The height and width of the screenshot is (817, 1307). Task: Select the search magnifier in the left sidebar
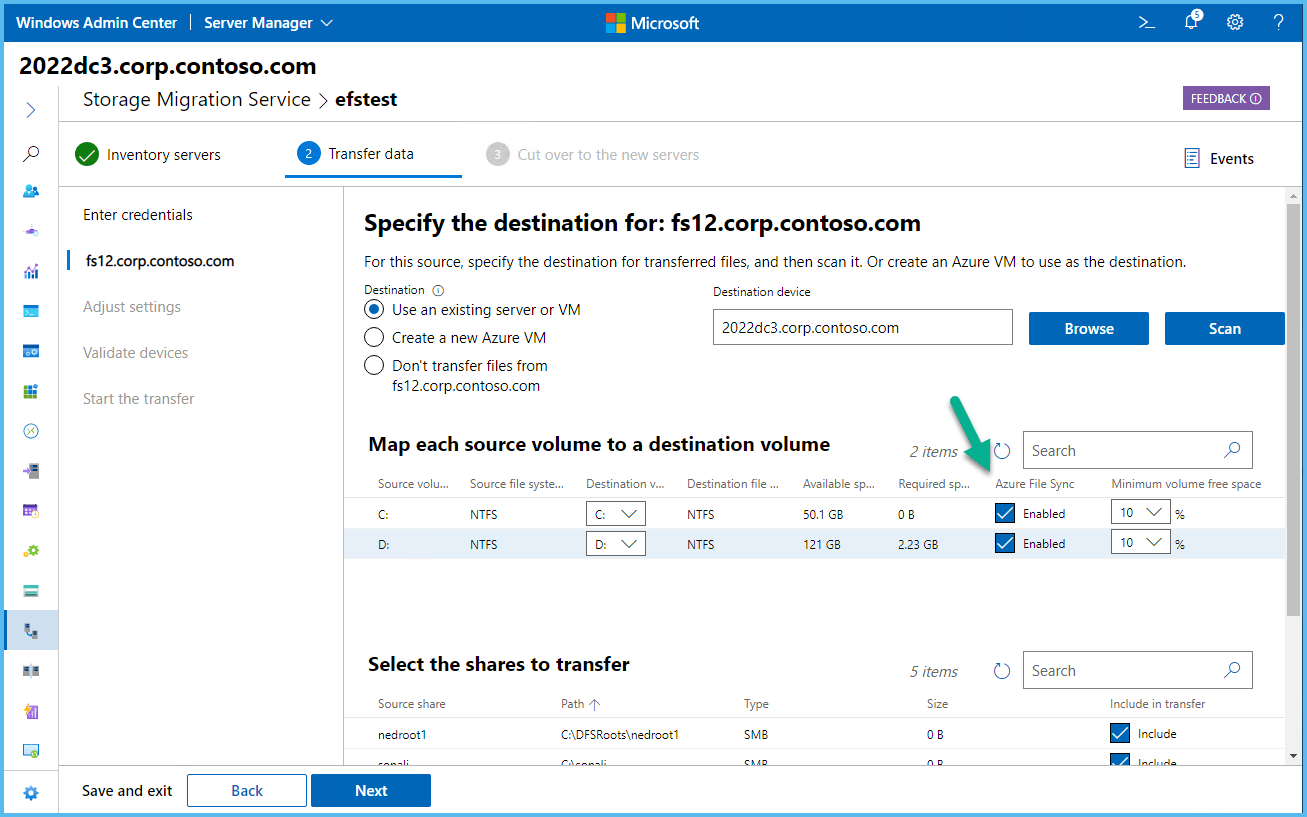pos(30,153)
